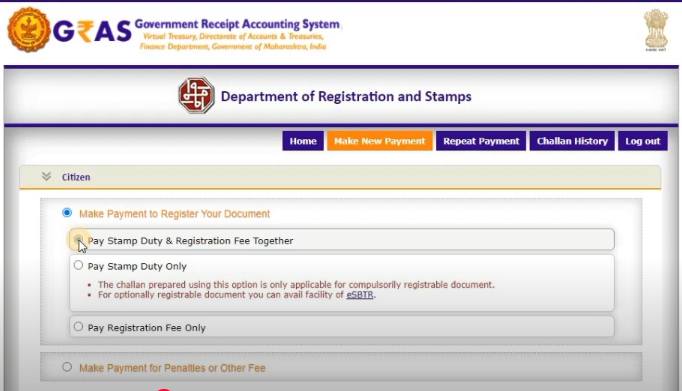The image size is (682, 391).
Task: Click Finance Department, Government of Maharashtra line
Action: coord(233,47)
